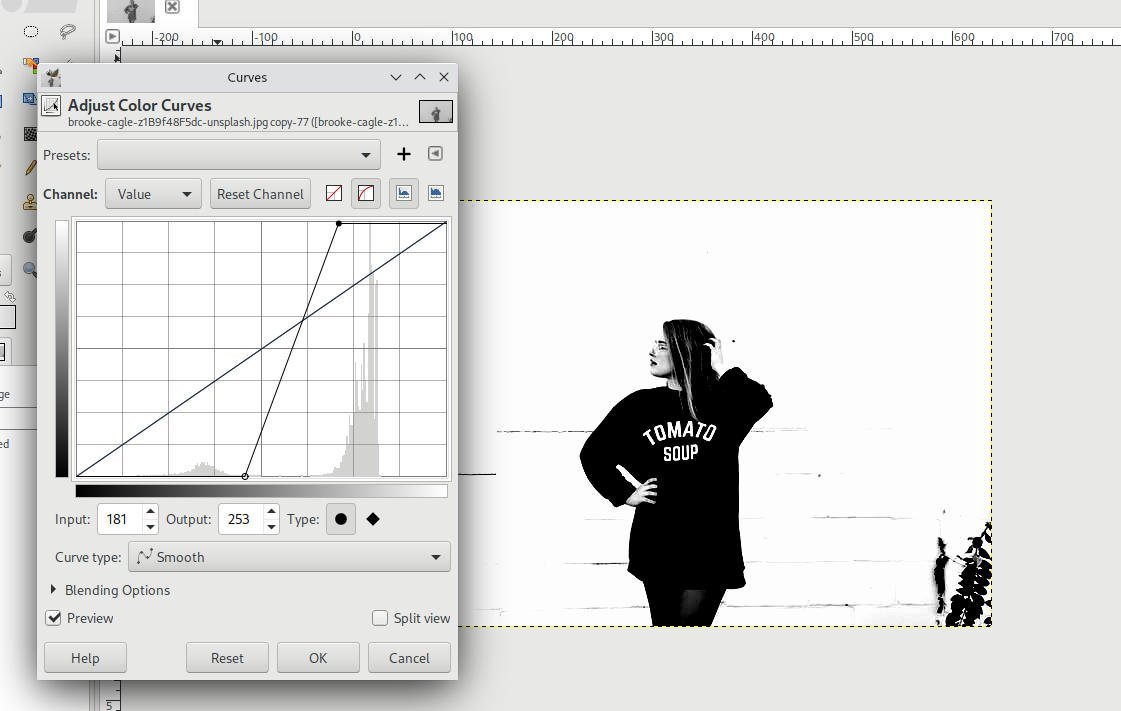Save current settings as a named preset
The height and width of the screenshot is (711, 1121).
point(403,154)
